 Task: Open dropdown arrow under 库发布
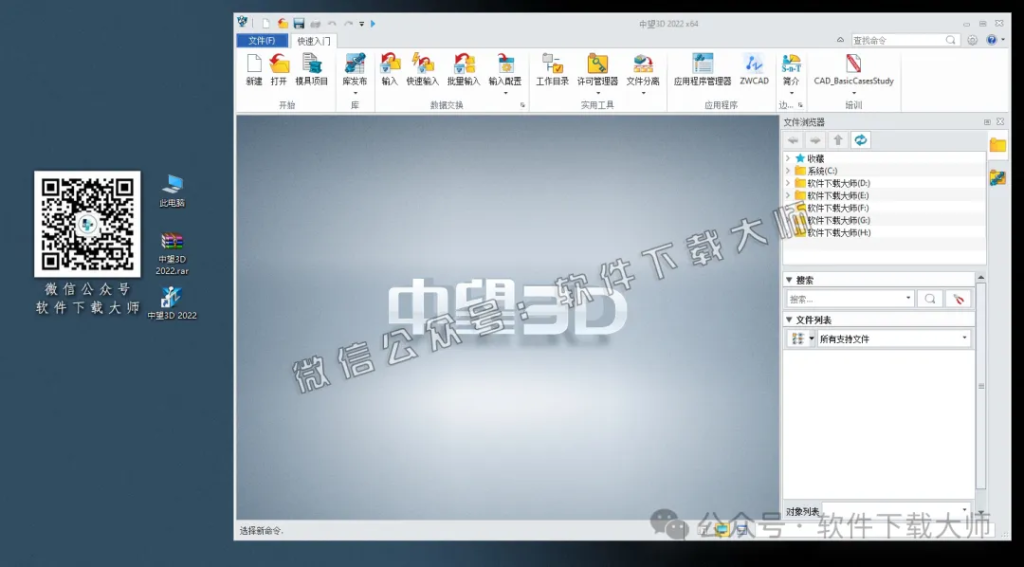coord(355,93)
